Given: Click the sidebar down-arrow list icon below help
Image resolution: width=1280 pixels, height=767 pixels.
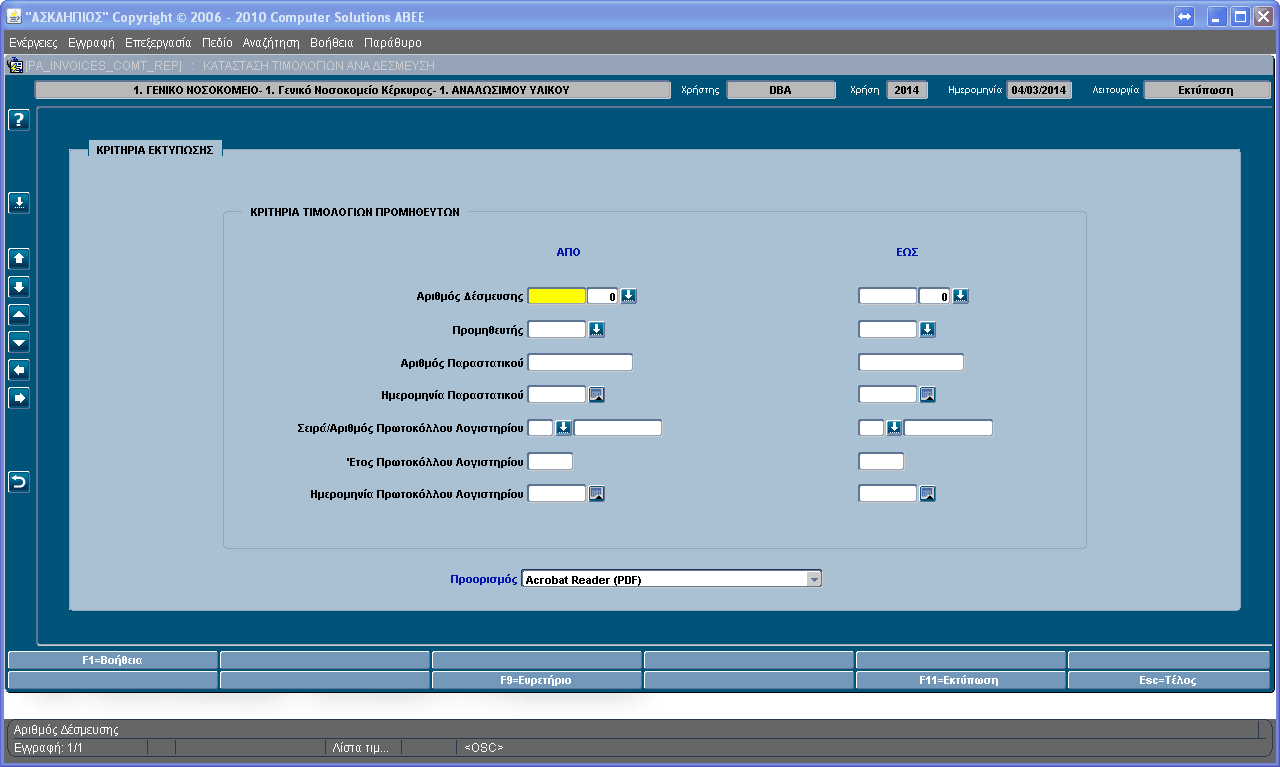Looking at the screenshot, I should pyautogui.click(x=19, y=203).
